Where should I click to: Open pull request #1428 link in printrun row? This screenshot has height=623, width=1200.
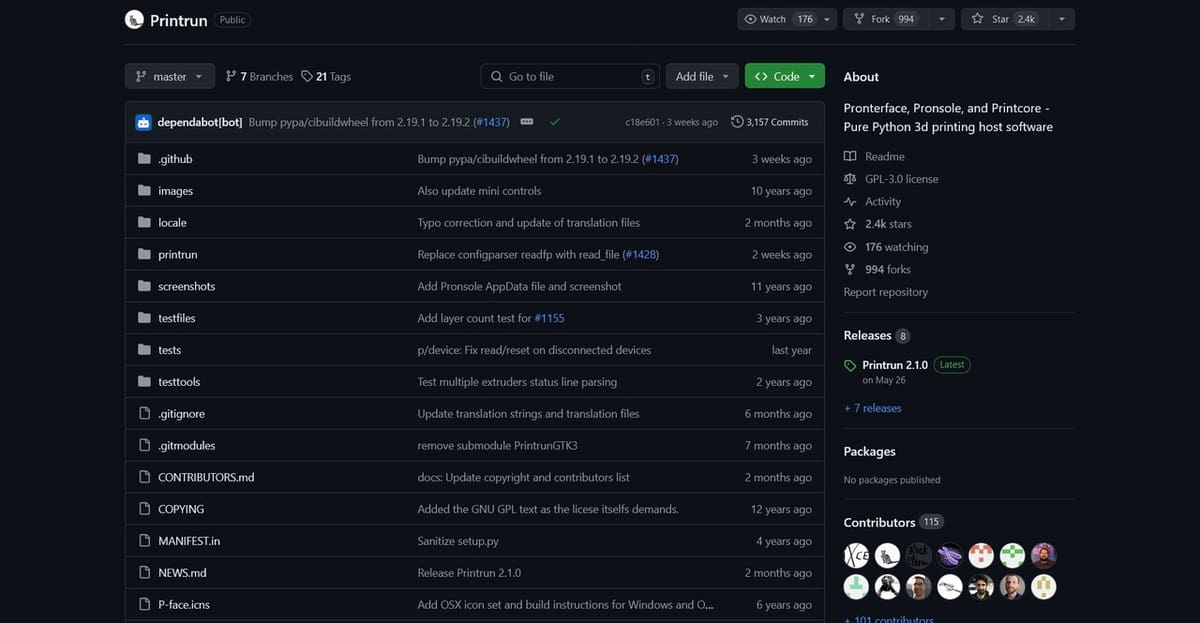[640, 254]
